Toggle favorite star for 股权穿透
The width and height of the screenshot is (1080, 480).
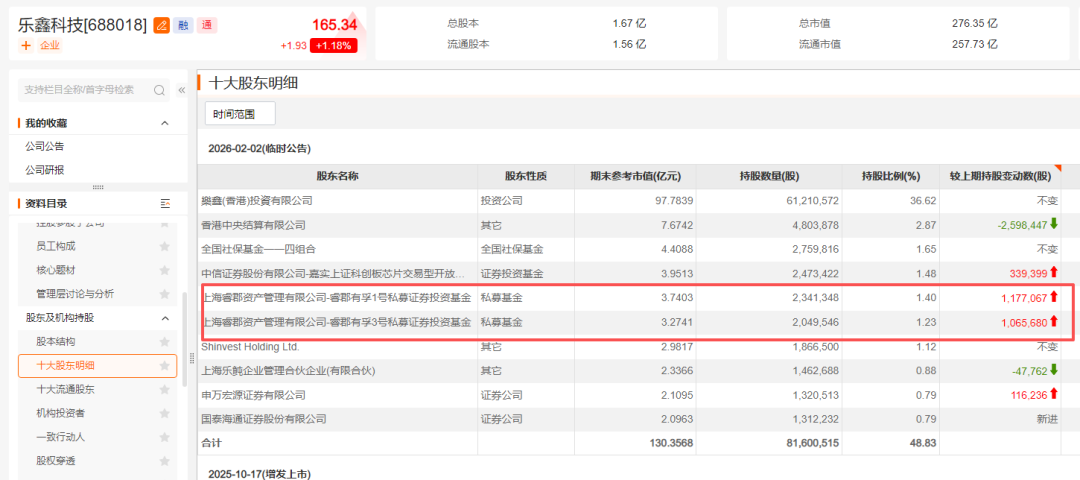(x=164, y=461)
